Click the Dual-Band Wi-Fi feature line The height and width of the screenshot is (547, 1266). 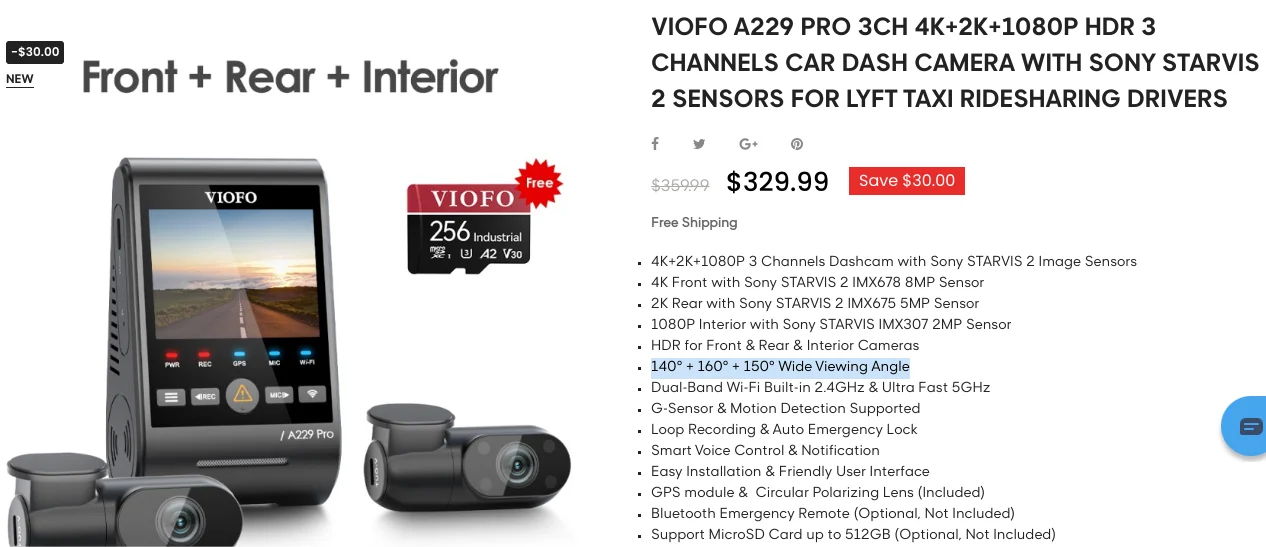click(x=820, y=388)
